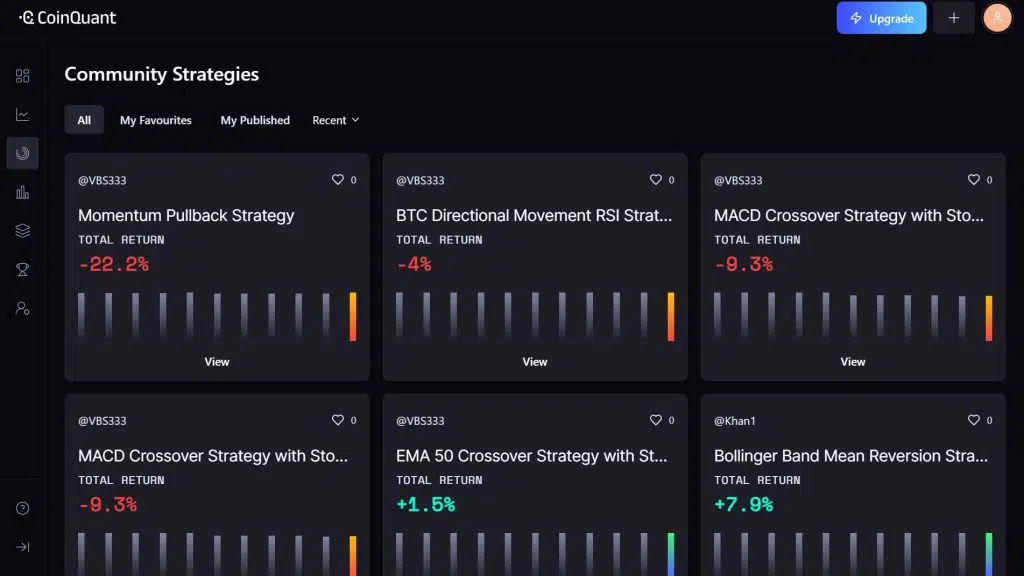Viewport: 1024px width, 576px height.
Task: Click the line chart icon in sidebar
Action: click(x=22, y=115)
